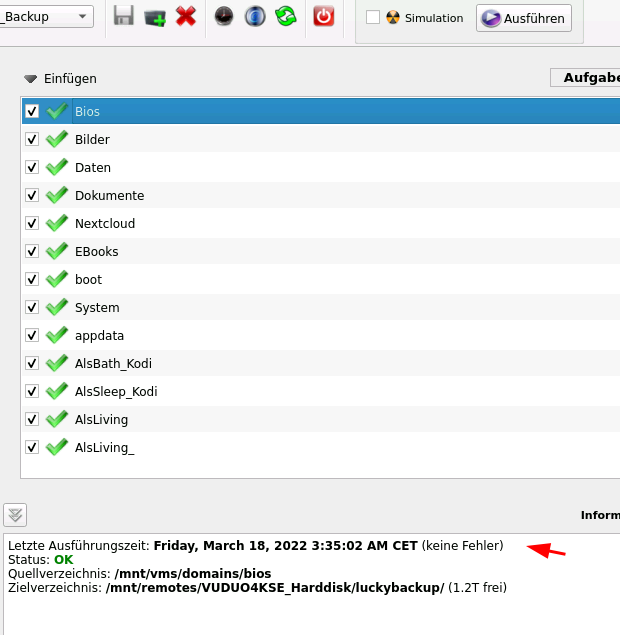Select the Nextcloud task row
620x635 pixels.
(x=321, y=223)
